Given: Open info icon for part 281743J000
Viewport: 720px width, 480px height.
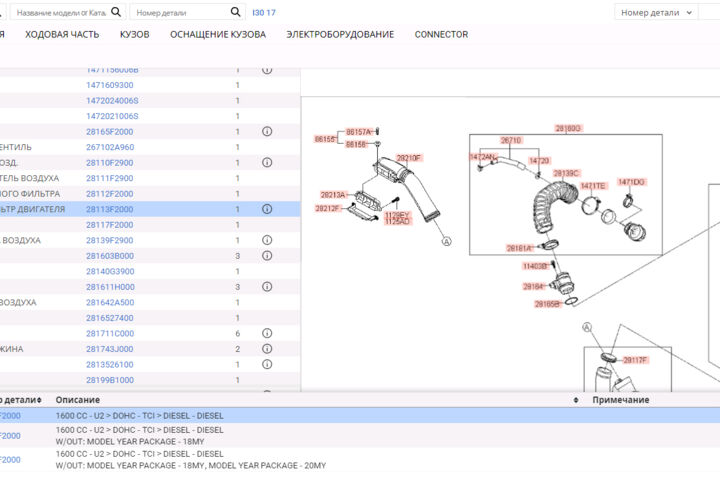Looking at the screenshot, I should (267, 349).
